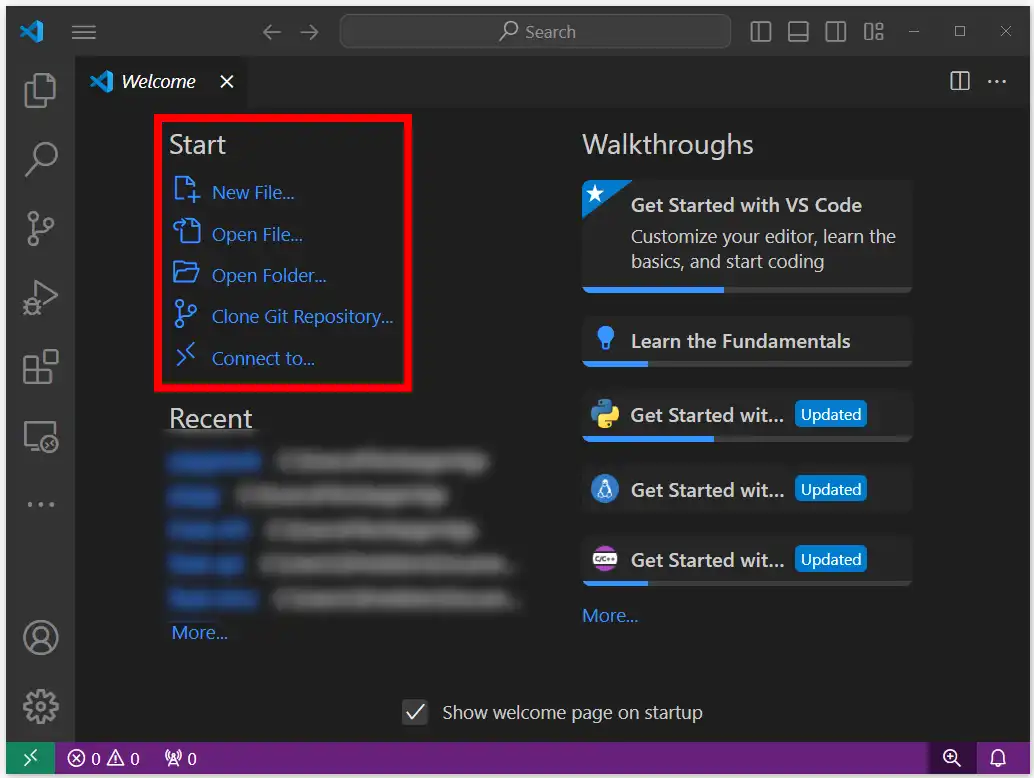Click the zoom magnifier in status bar
Image resolution: width=1034 pixels, height=778 pixels.
coord(951,758)
